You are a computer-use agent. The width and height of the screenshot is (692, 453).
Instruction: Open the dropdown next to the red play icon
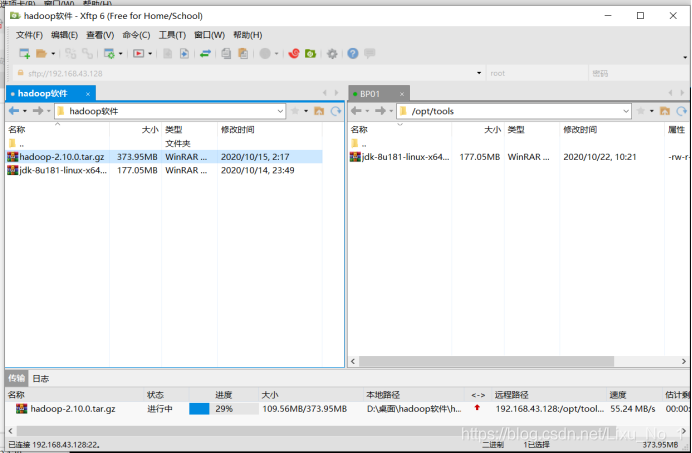(150, 54)
